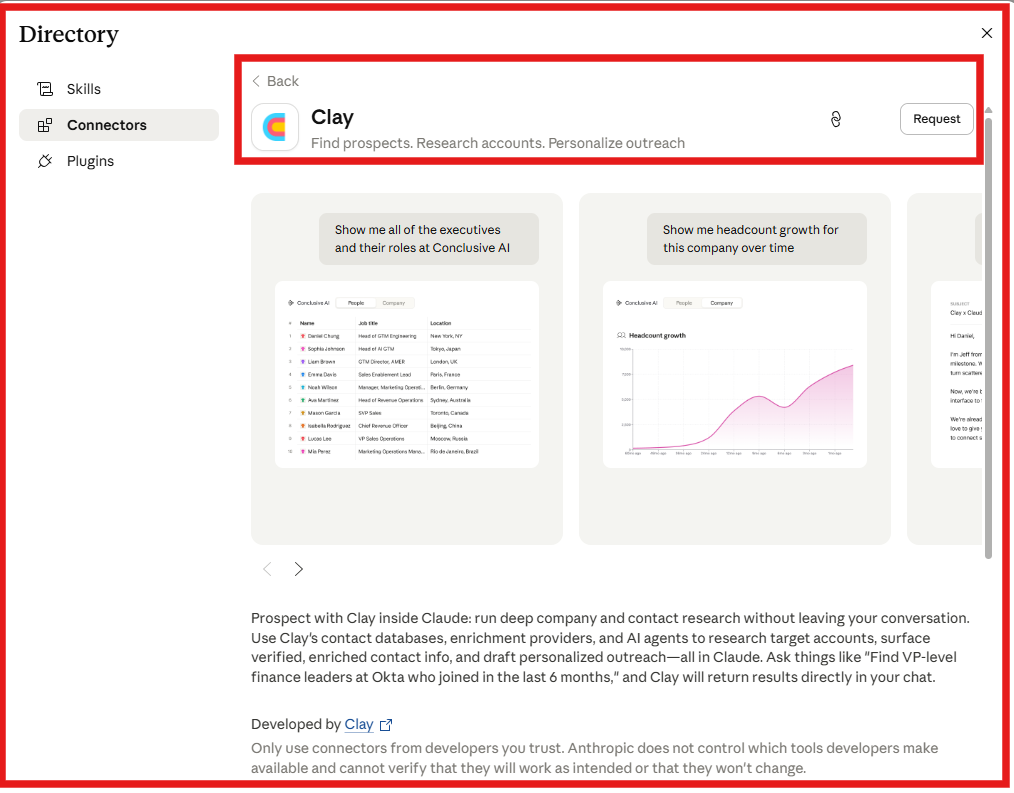Screen dimensions: 1014x793
Task: Copy the Clay connector link icon
Action: 836,119
